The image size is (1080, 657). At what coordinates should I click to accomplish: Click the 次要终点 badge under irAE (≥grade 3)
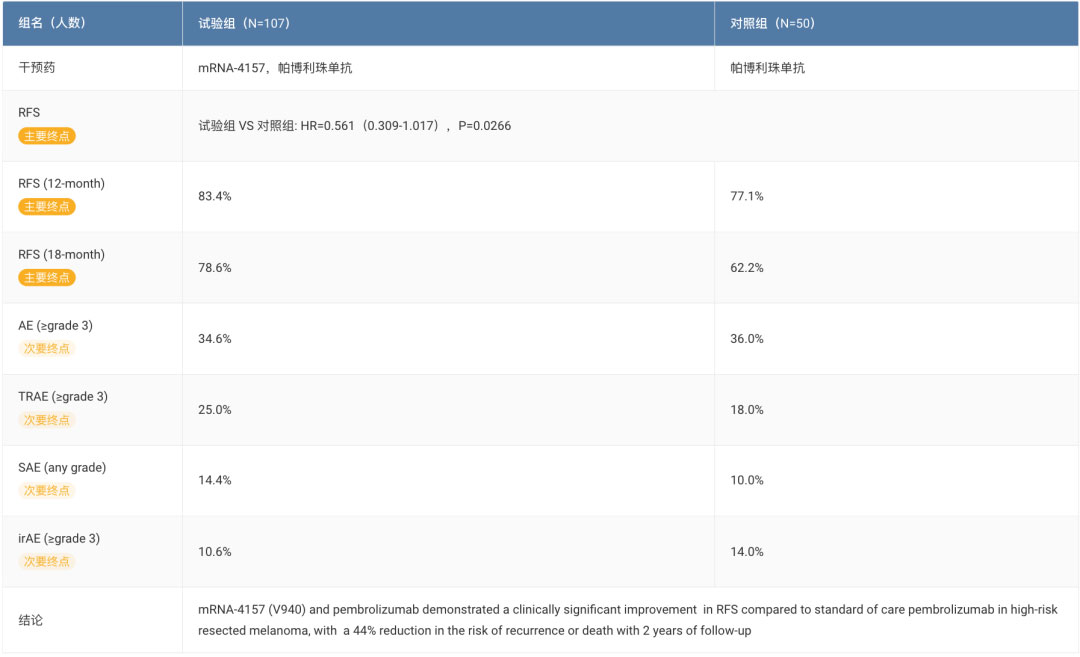tap(47, 561)
